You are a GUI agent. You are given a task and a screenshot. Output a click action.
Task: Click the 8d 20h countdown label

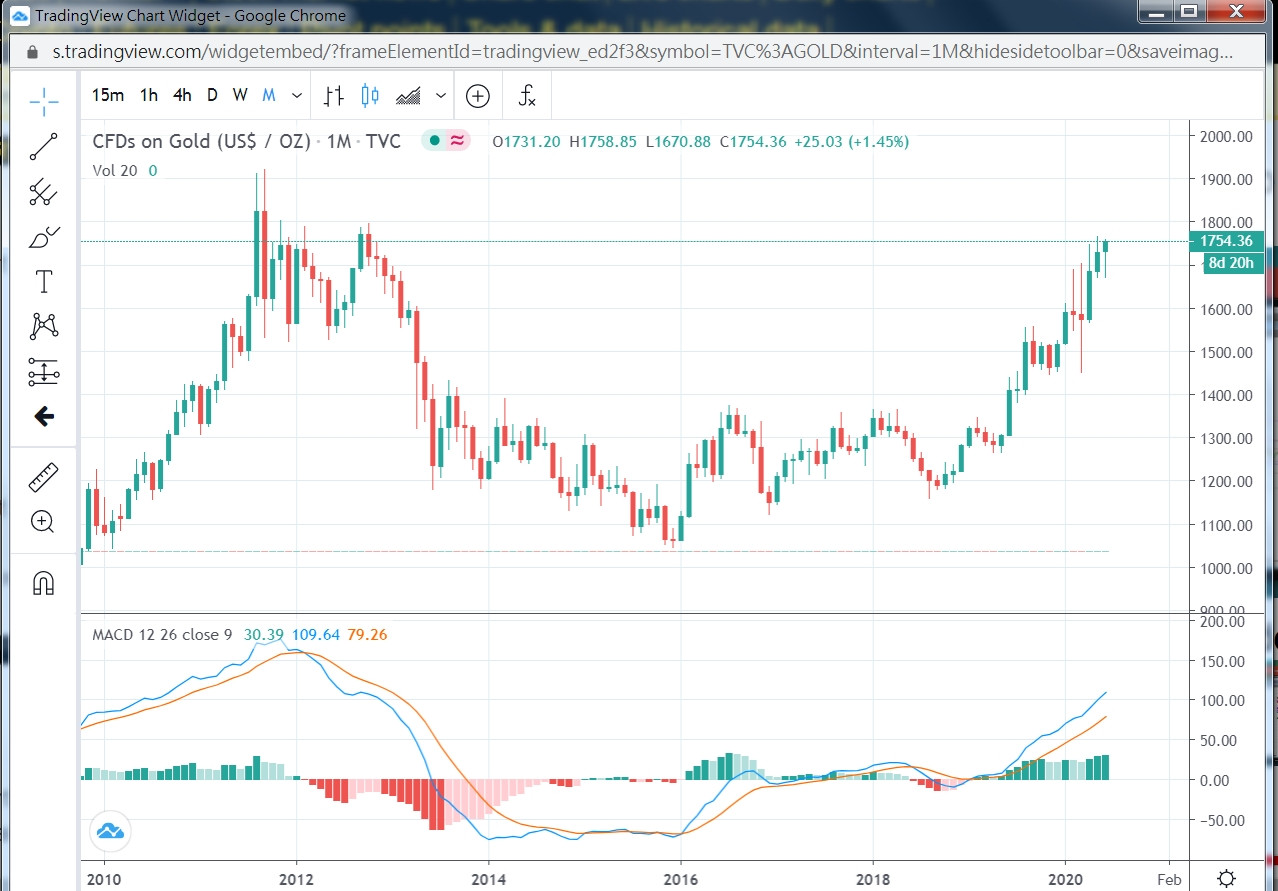point(1230,263)
